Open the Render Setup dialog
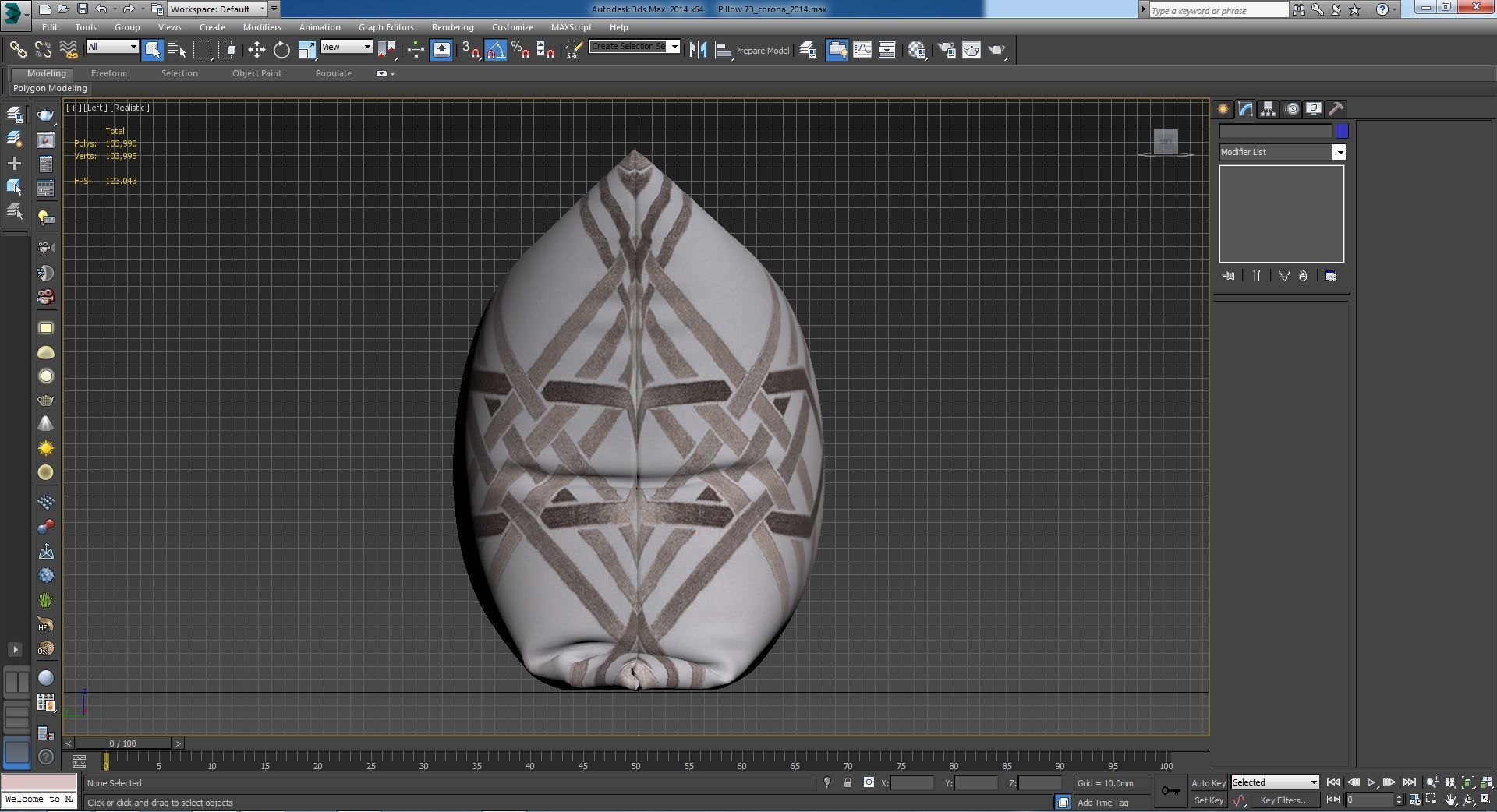The image size is (1497, 812). tap(947, 50)
